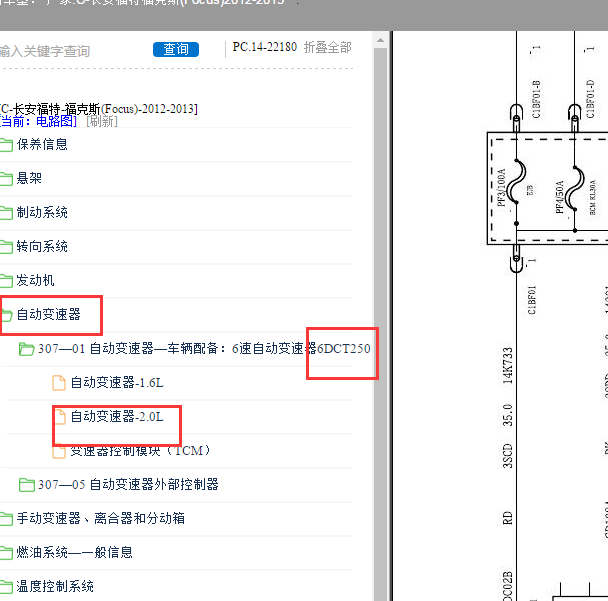Open 变速器控制模块（TCM） document
Image resolution: width=608 pixels, height=601 pixels.
(140, 451)
